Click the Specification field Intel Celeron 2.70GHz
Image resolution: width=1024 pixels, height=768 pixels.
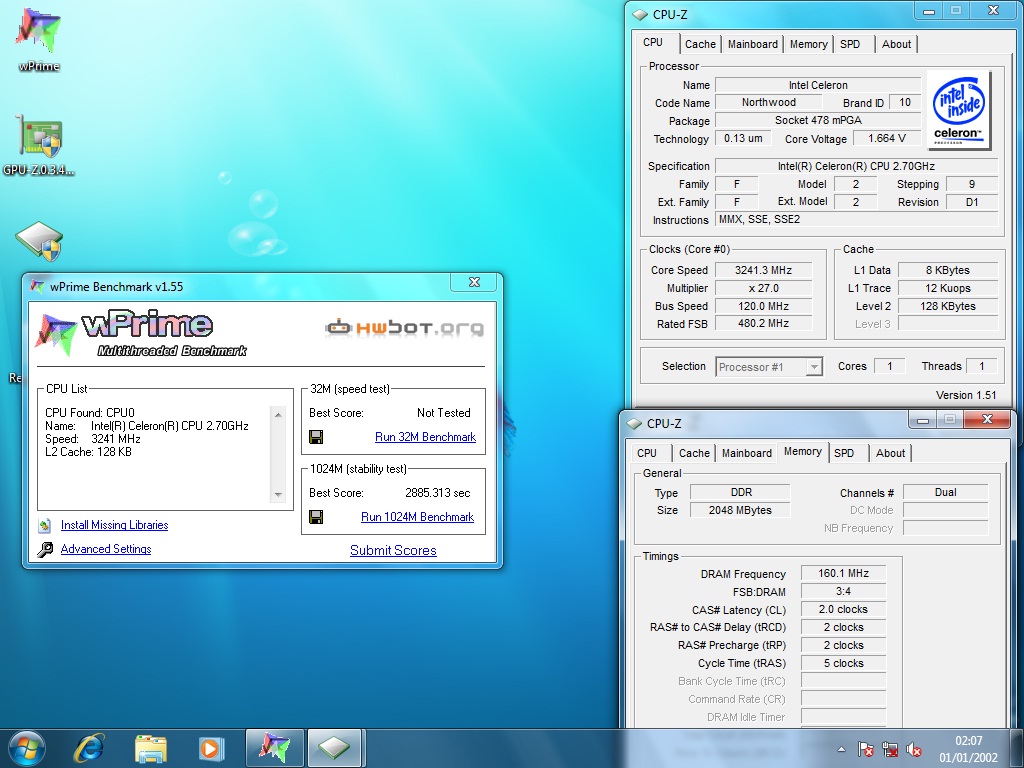point(856,167)
